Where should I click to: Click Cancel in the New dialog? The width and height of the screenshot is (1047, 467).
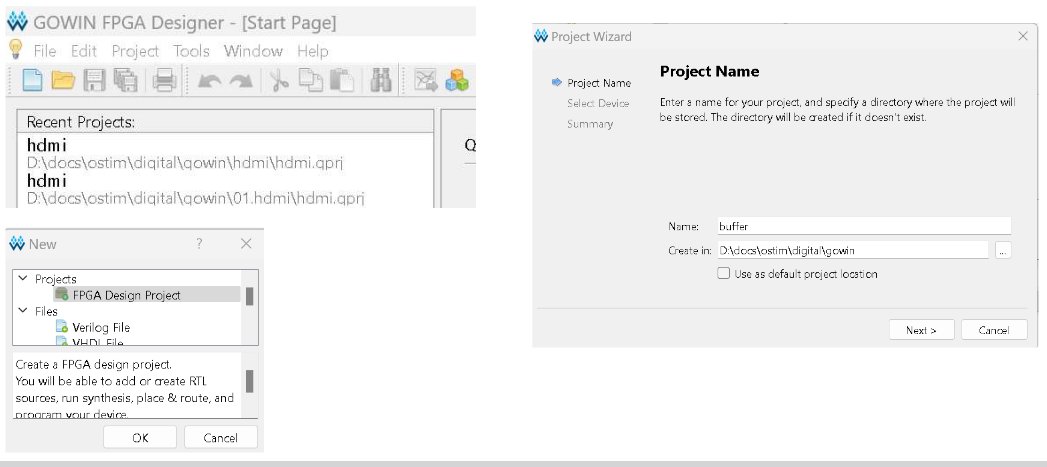pyautogui.click(x=220, y=438)
